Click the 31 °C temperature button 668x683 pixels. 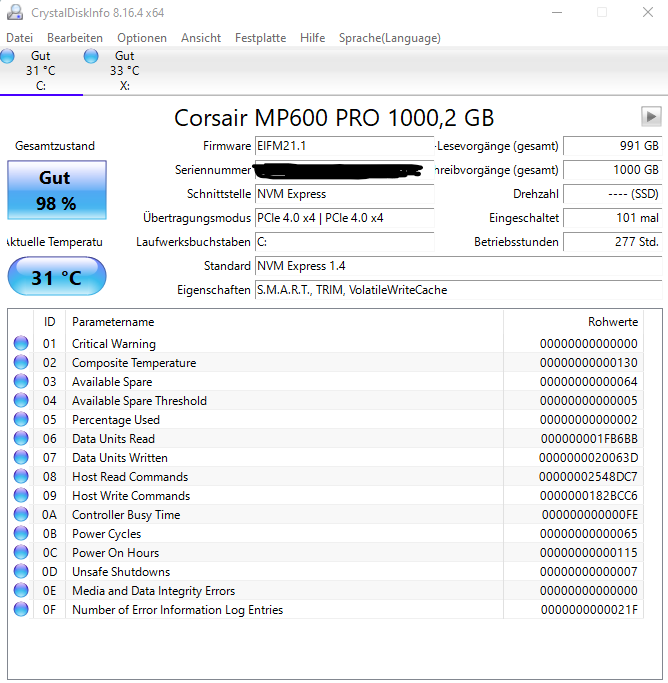(x=57, y=277)
